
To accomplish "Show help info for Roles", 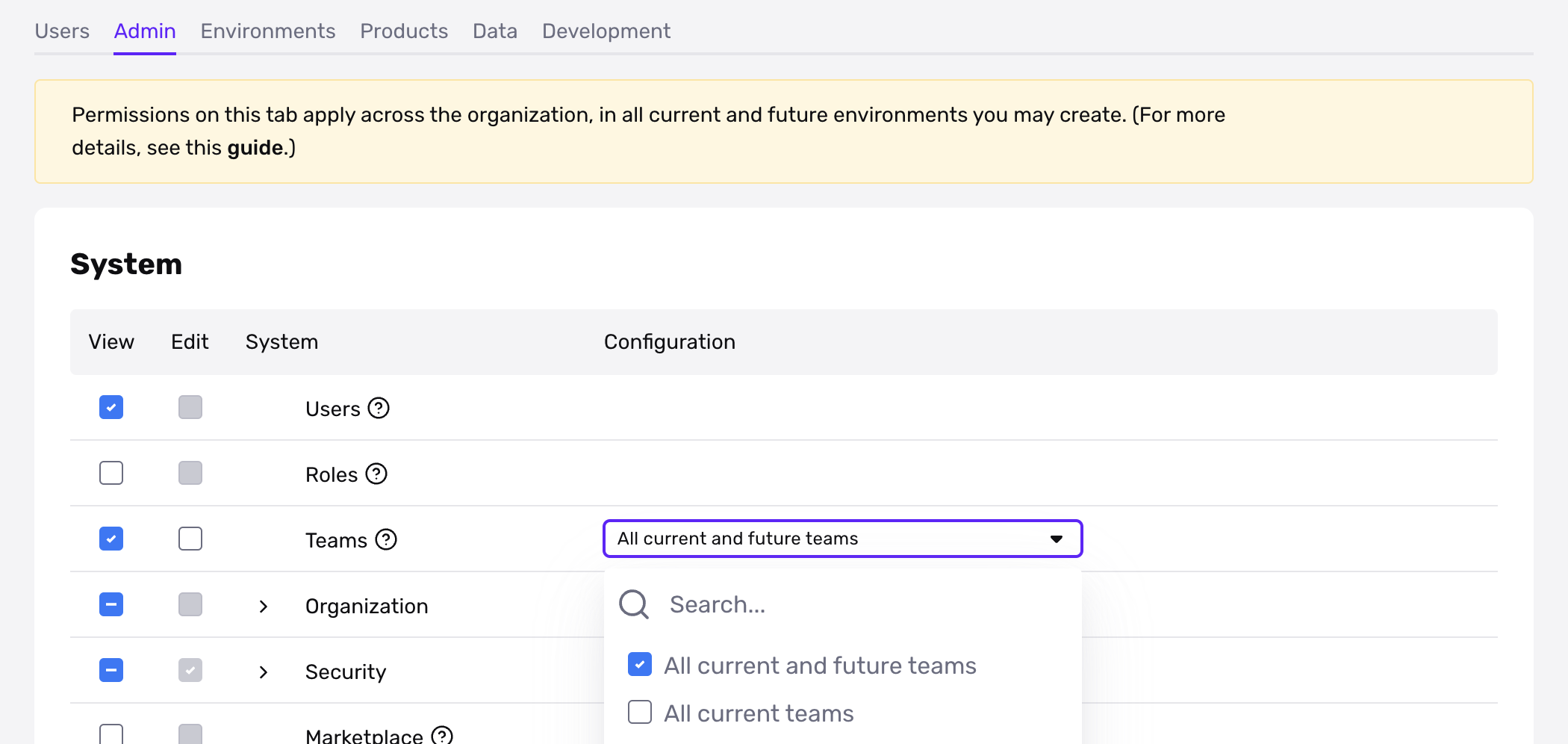I will tap(376, 474).
